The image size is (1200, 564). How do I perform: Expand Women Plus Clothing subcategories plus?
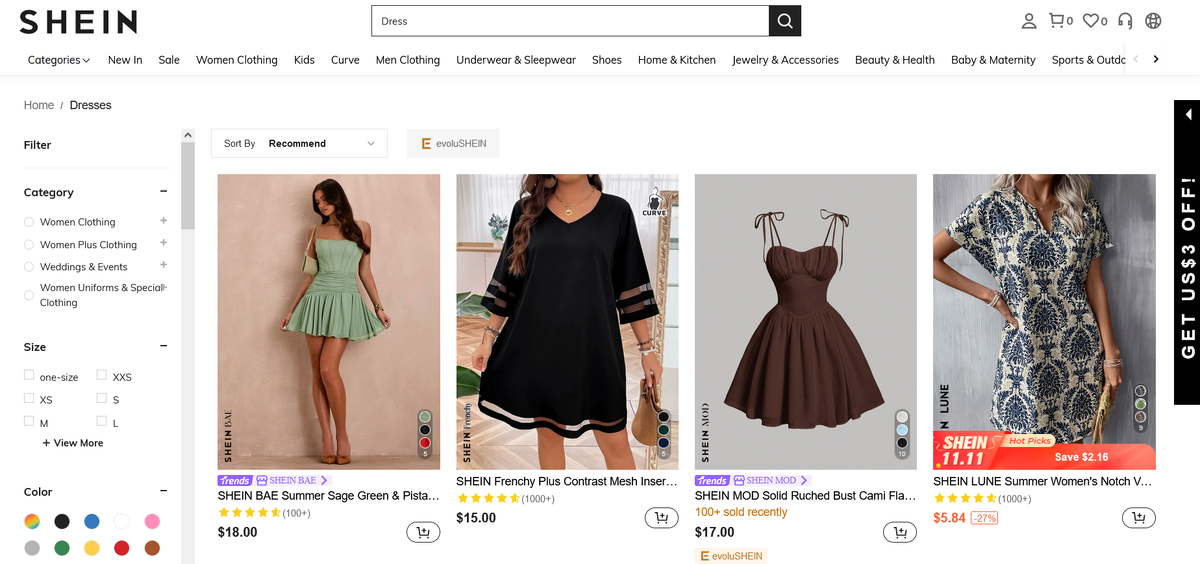tap(163, 243)
